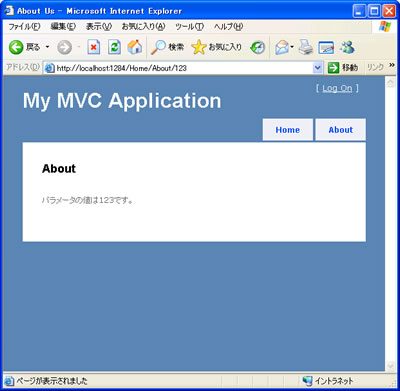Click the ページが表示されました status text
This screenshot has width=400, height=391.
coord(52,381)
